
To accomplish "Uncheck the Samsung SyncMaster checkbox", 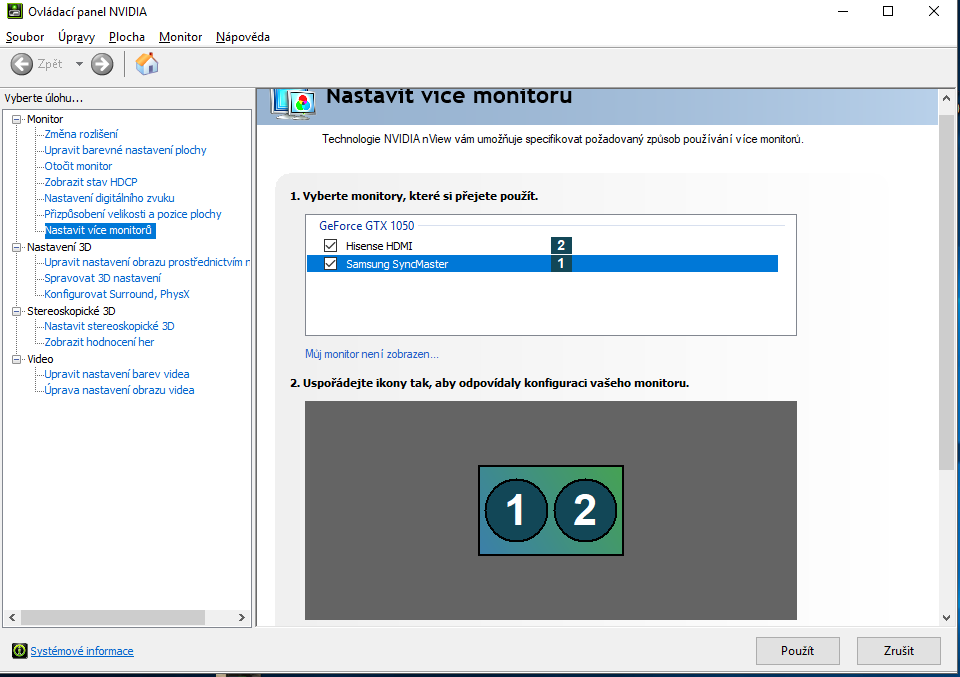I will pos(331,264).
